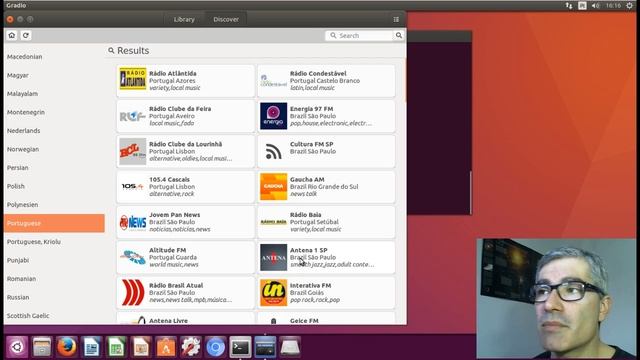Select Polish language
The height and width of the screenshot is (360, 640).
click(x=54, y=186)
